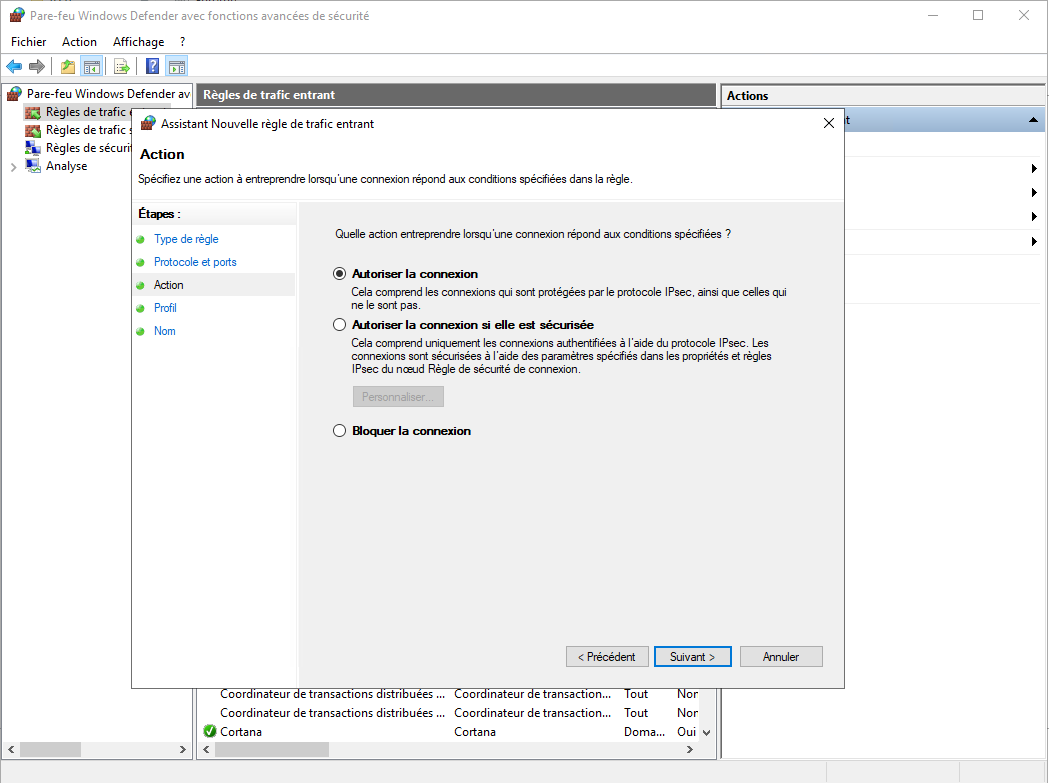This screenshot has height=783, width=1049.
Task: Click the wizard title bar firewall icon
Action: (x=149, y=123)
